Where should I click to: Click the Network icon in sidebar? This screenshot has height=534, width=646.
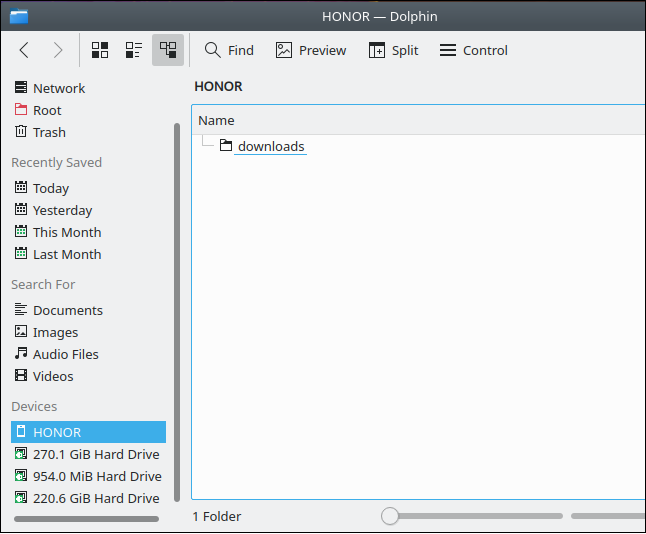pyautogui.click(x=21, y=87)
